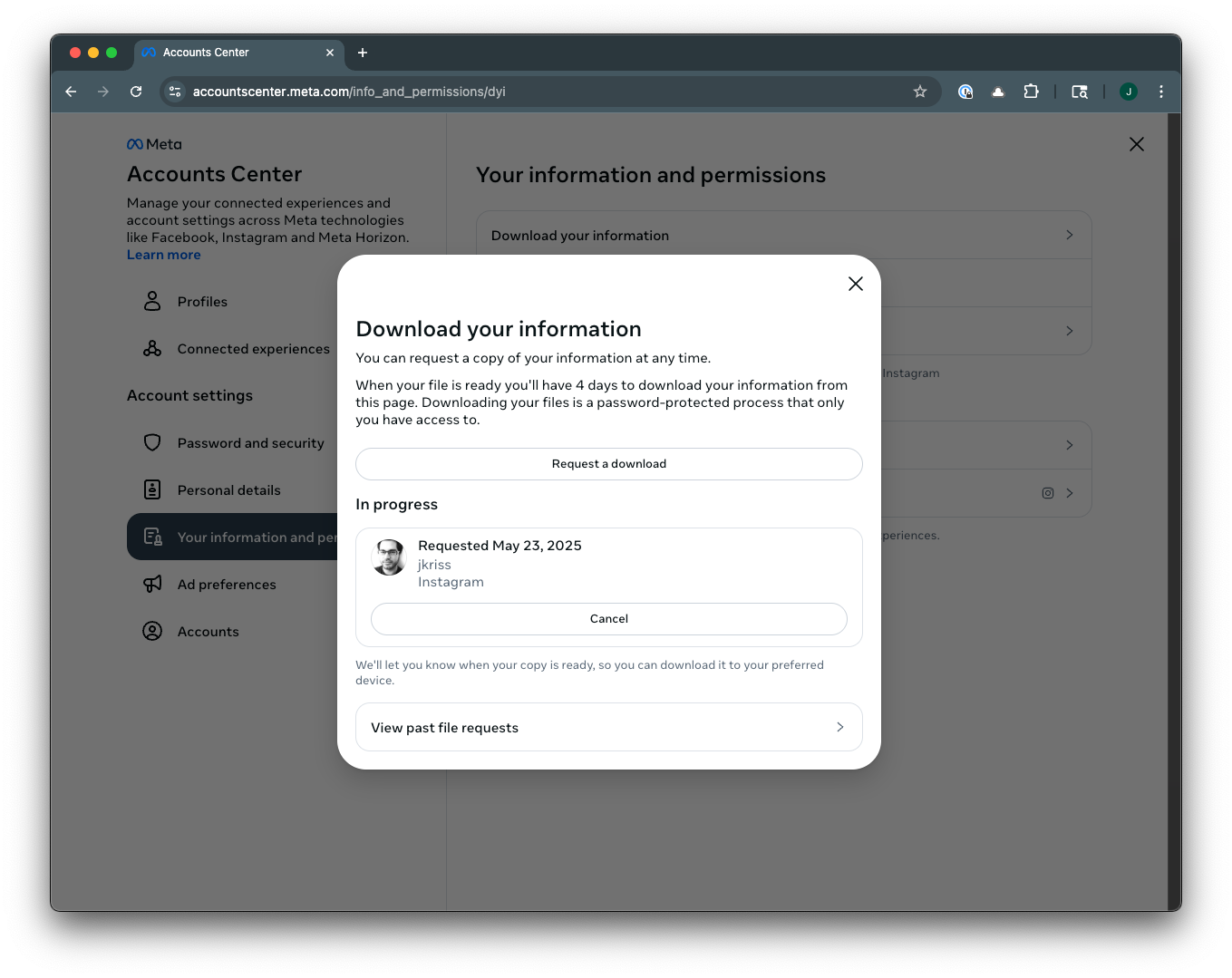Click the Request a download button
Screen dimensions: 1232x978
click(x=609, y=464)
